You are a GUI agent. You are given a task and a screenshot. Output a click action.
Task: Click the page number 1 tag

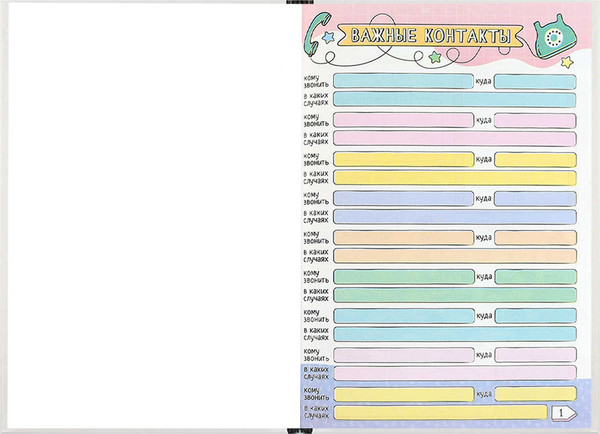pos(563,411)
